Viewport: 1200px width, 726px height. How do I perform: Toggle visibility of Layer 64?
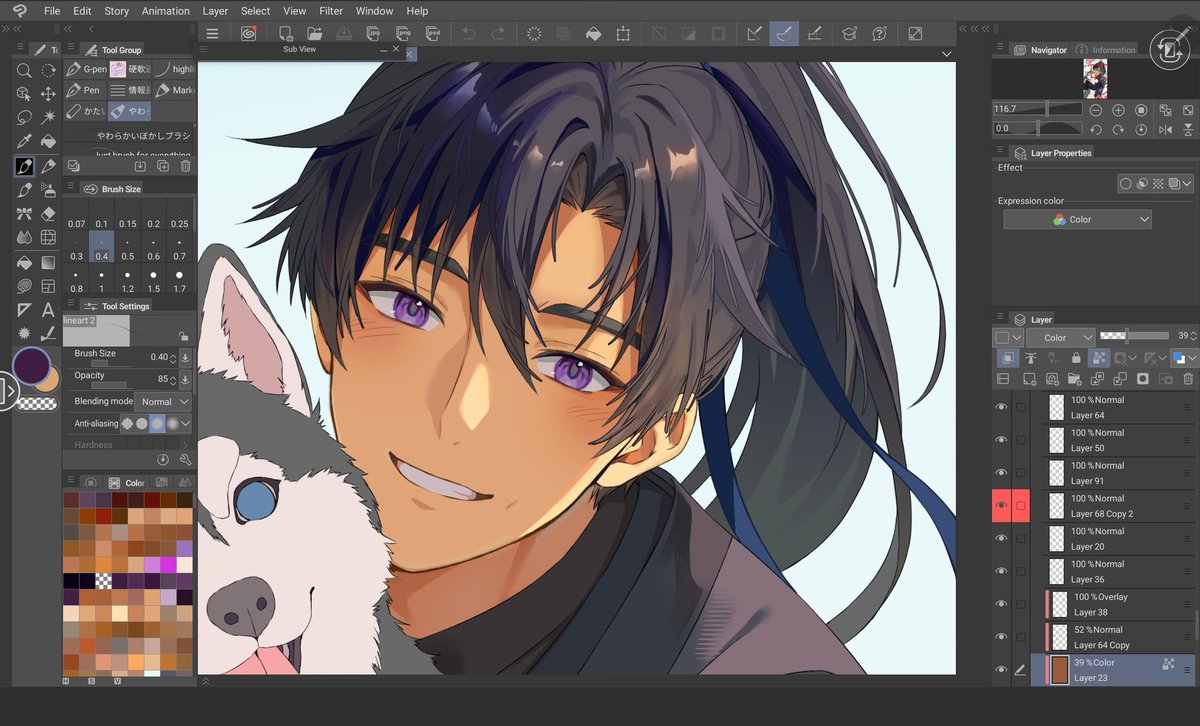[1001, 407]
